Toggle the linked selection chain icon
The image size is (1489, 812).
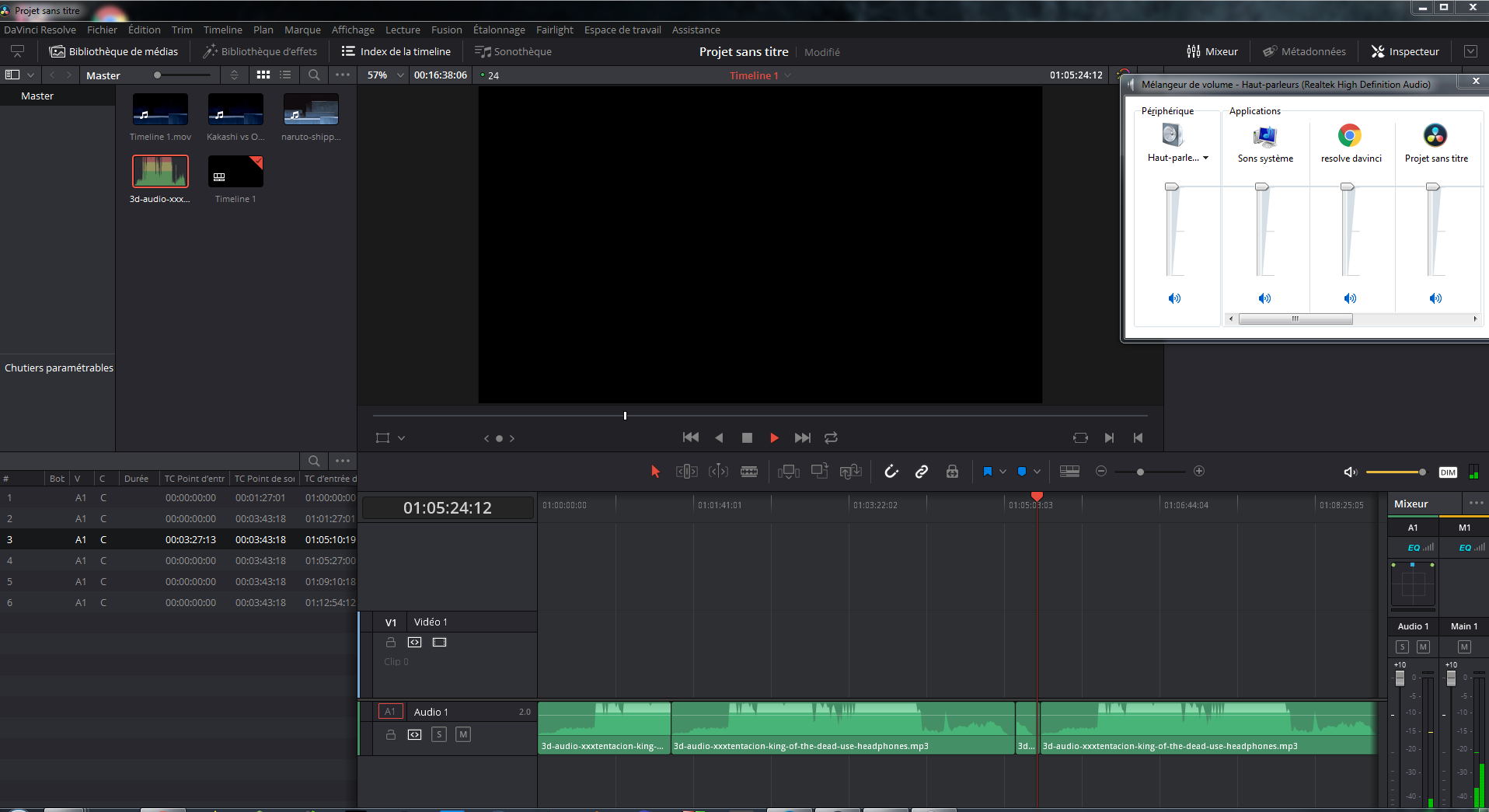[922, 472]
